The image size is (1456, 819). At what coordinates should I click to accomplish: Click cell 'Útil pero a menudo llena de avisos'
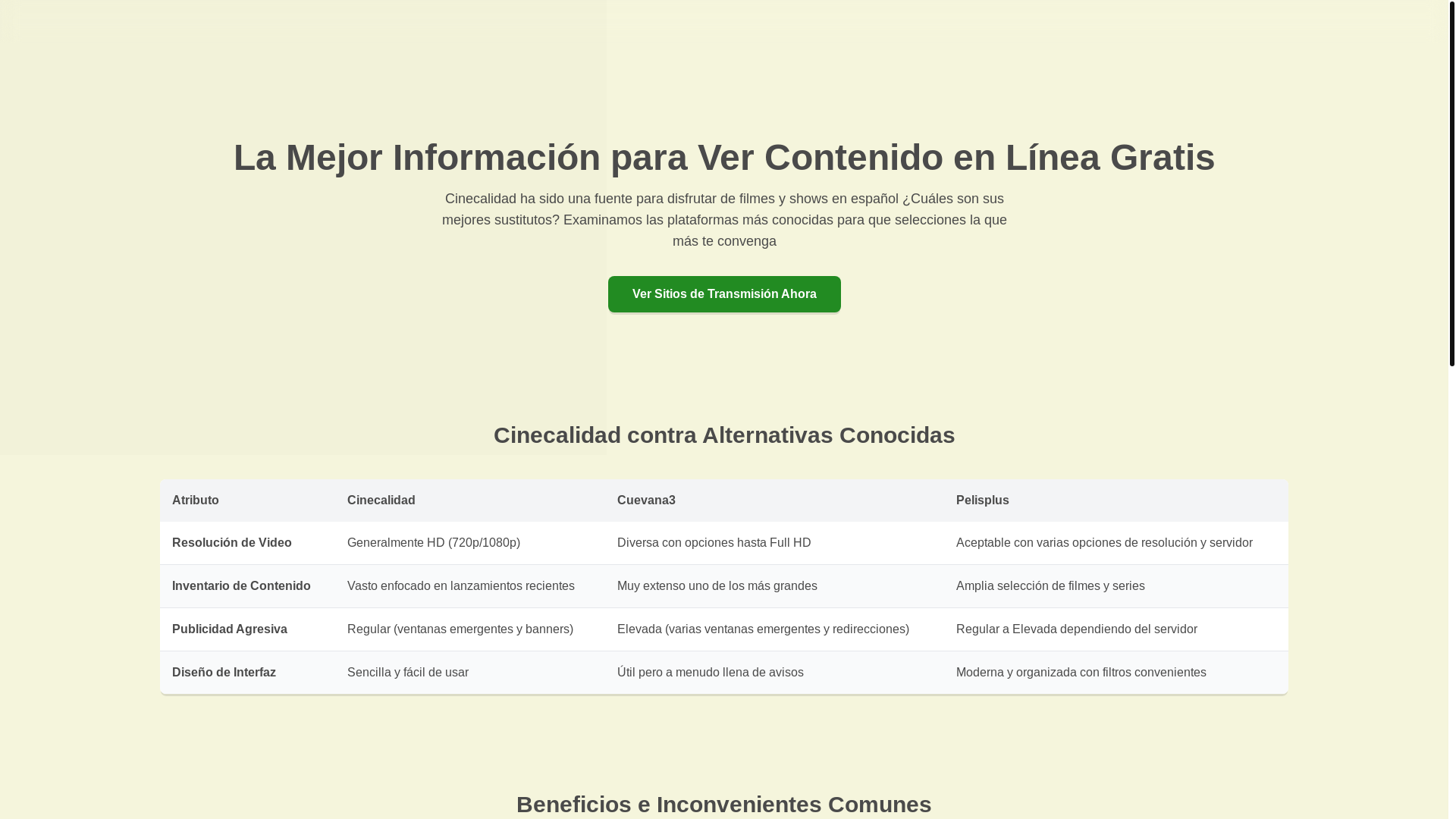coord(774,673)
